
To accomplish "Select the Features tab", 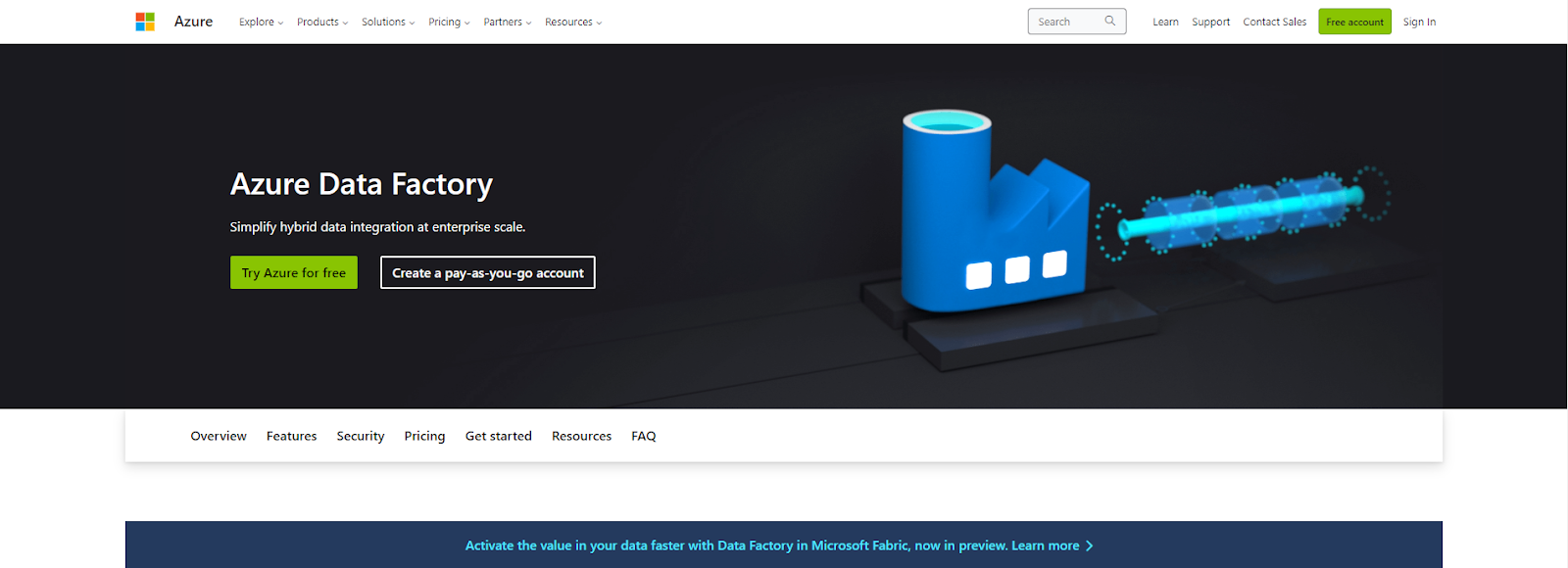I will 291,436.
